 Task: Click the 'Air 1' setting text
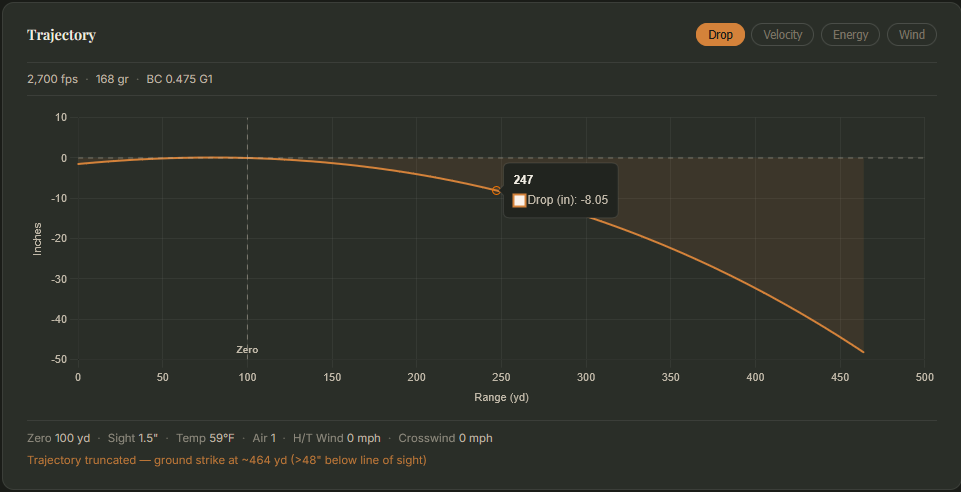tap(264, 438)
